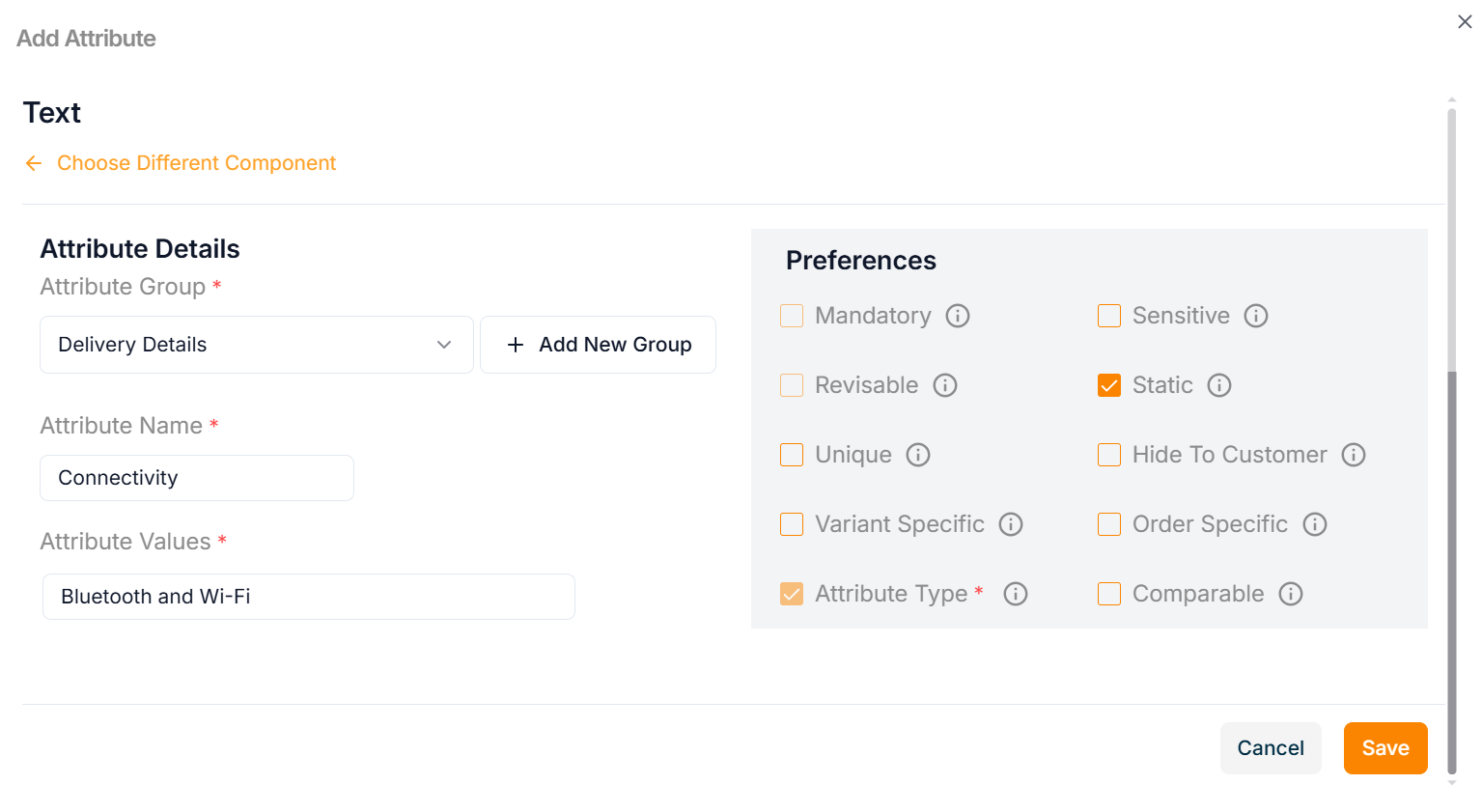Click the info icon next to Revisable
The height and width of the screenshot is (812, 1482).
(944, 385)
